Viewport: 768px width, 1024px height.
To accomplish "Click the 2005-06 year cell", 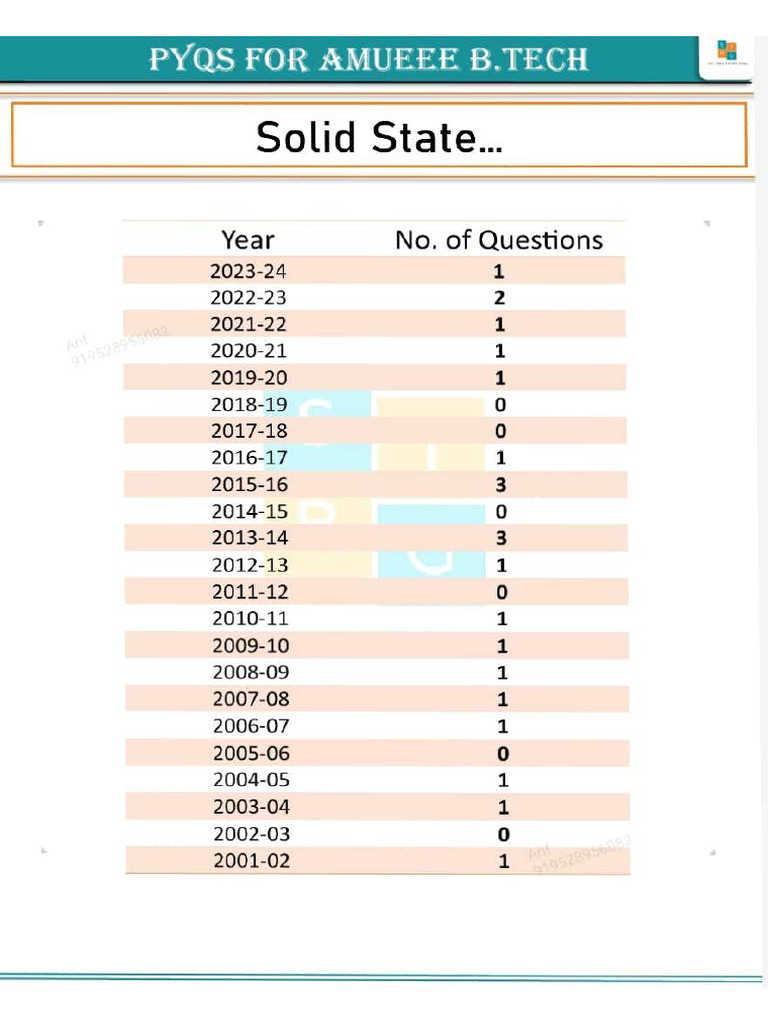I will (251, 753).
